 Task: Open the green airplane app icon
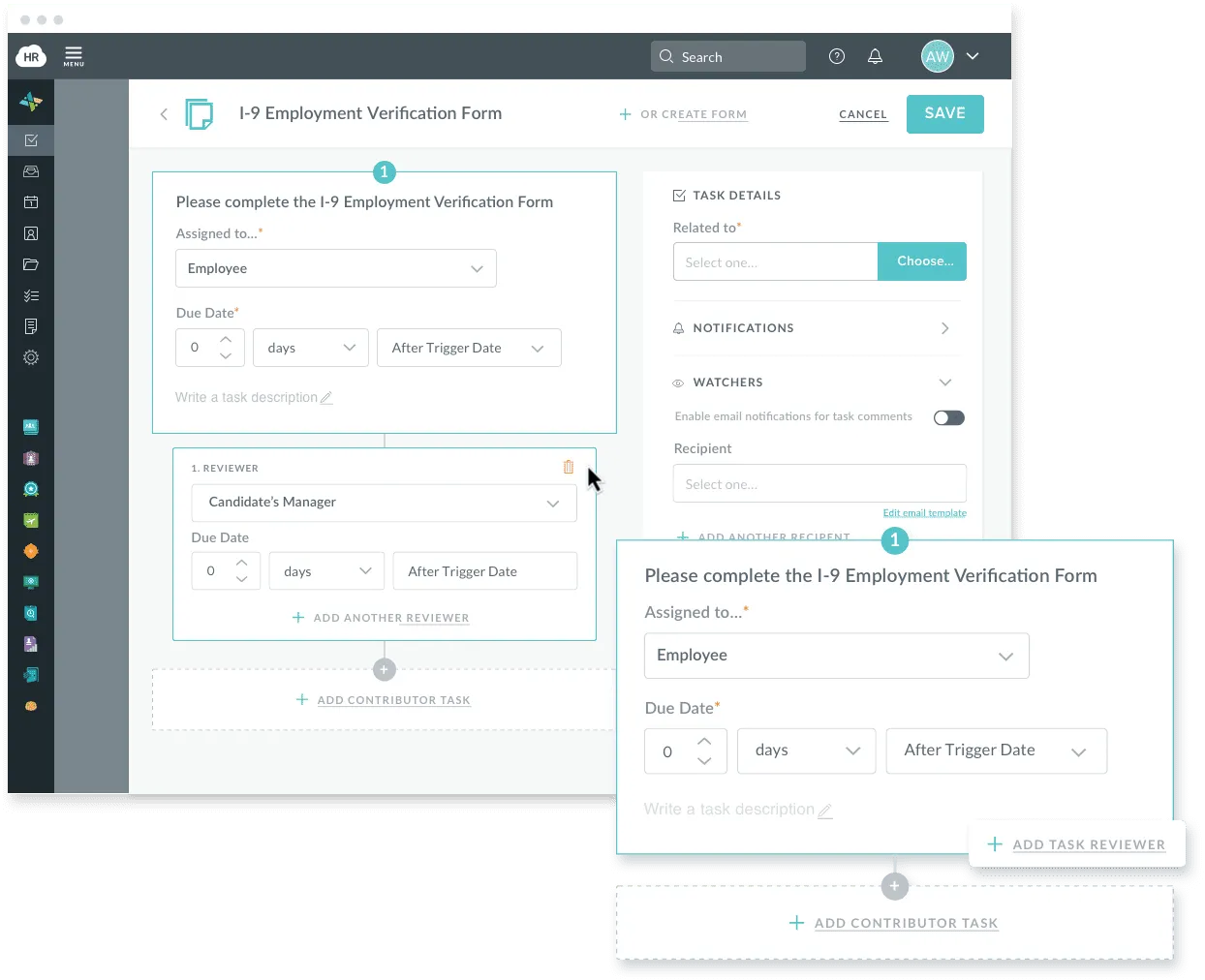(x=31, y=520)
